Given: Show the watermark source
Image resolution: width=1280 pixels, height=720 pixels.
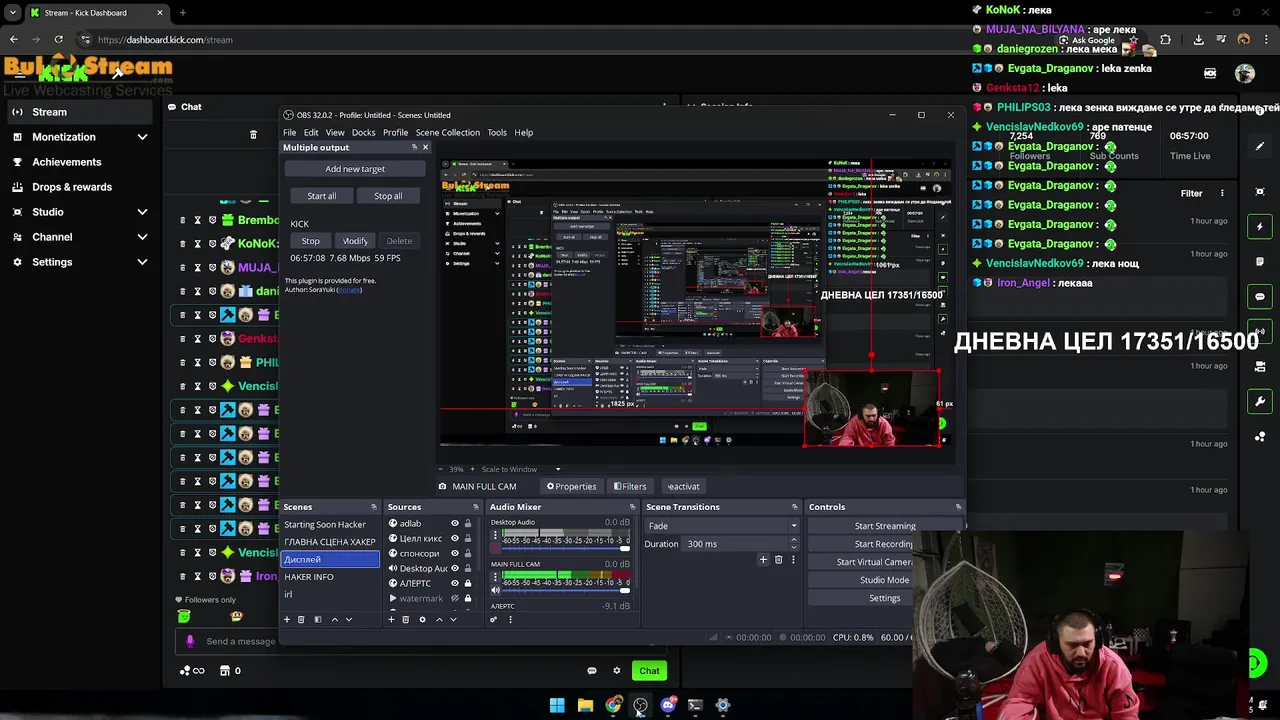Looking at the screenshot, I should pos(454,598).
